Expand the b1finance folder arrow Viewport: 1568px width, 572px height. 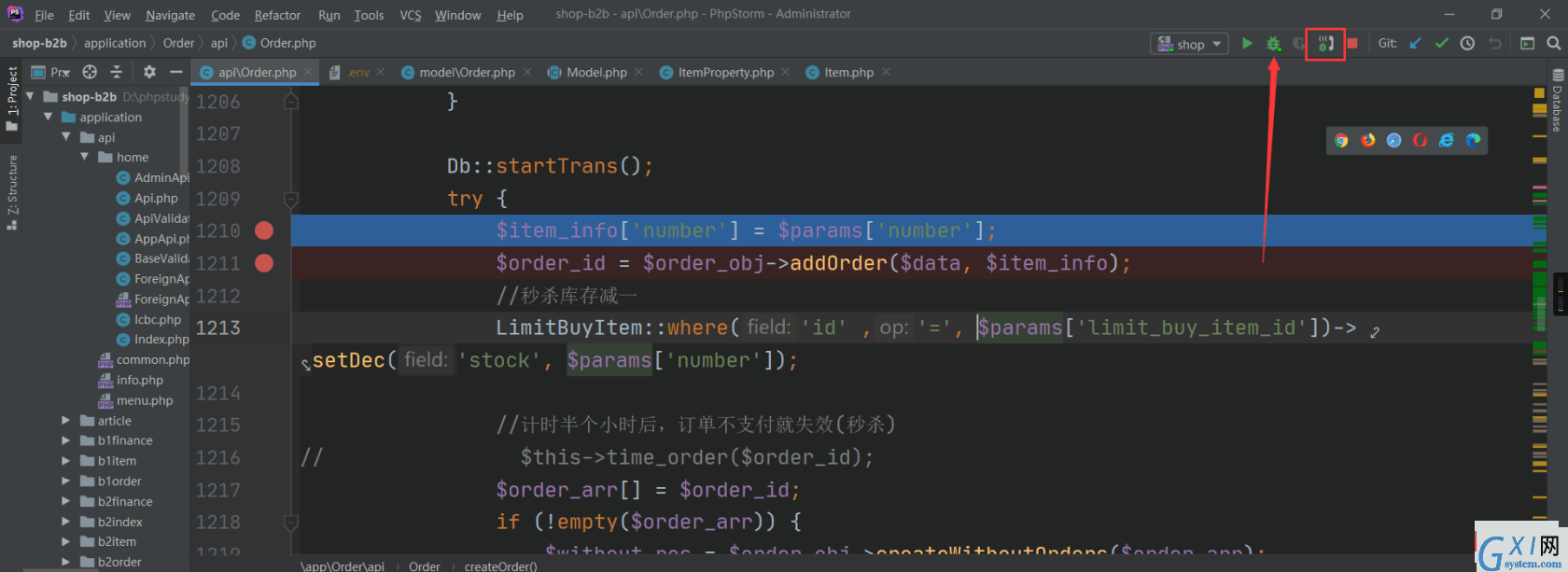click(x=66, y=440)
